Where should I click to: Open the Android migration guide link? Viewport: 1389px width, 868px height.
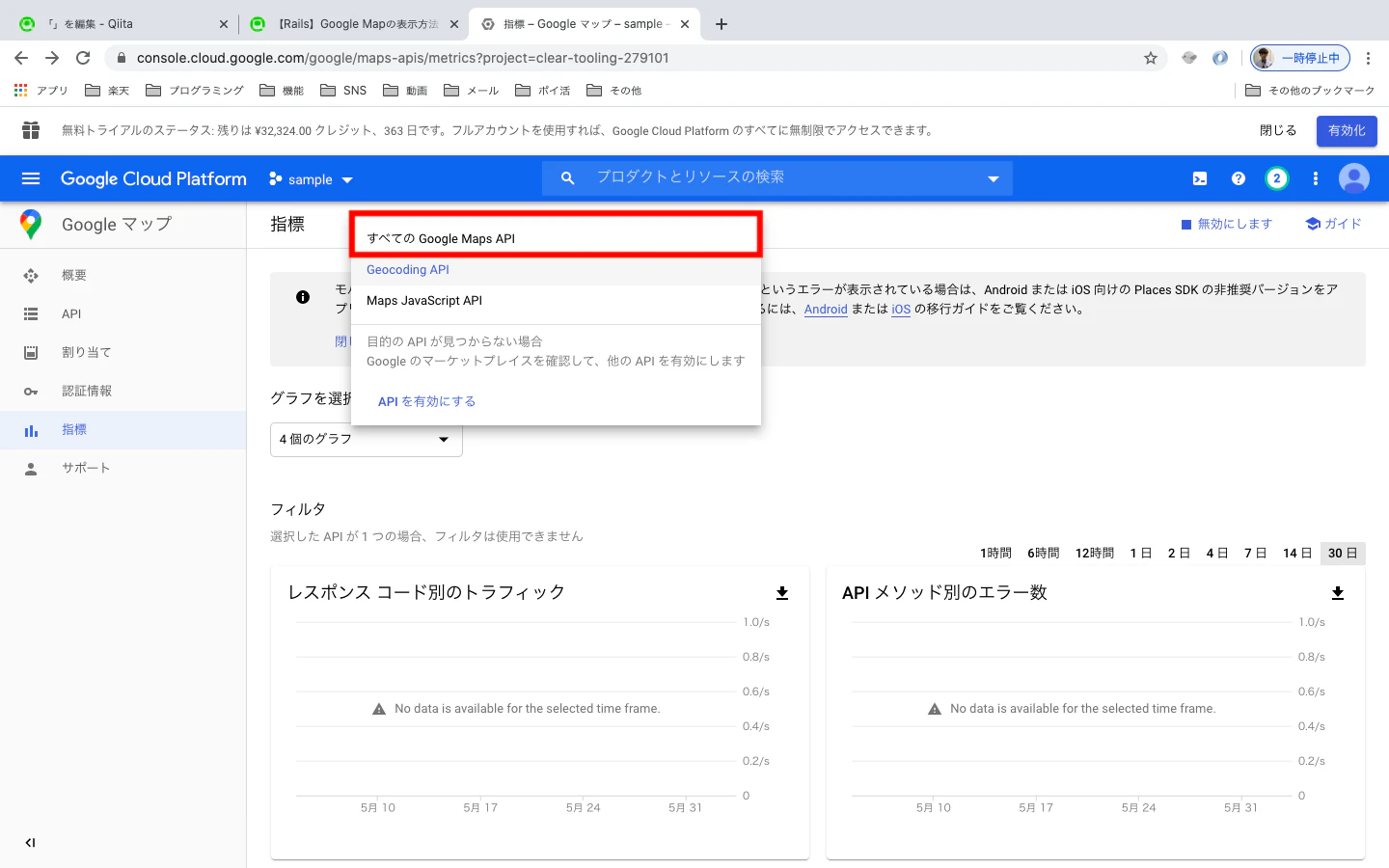(x=826, y=310)
